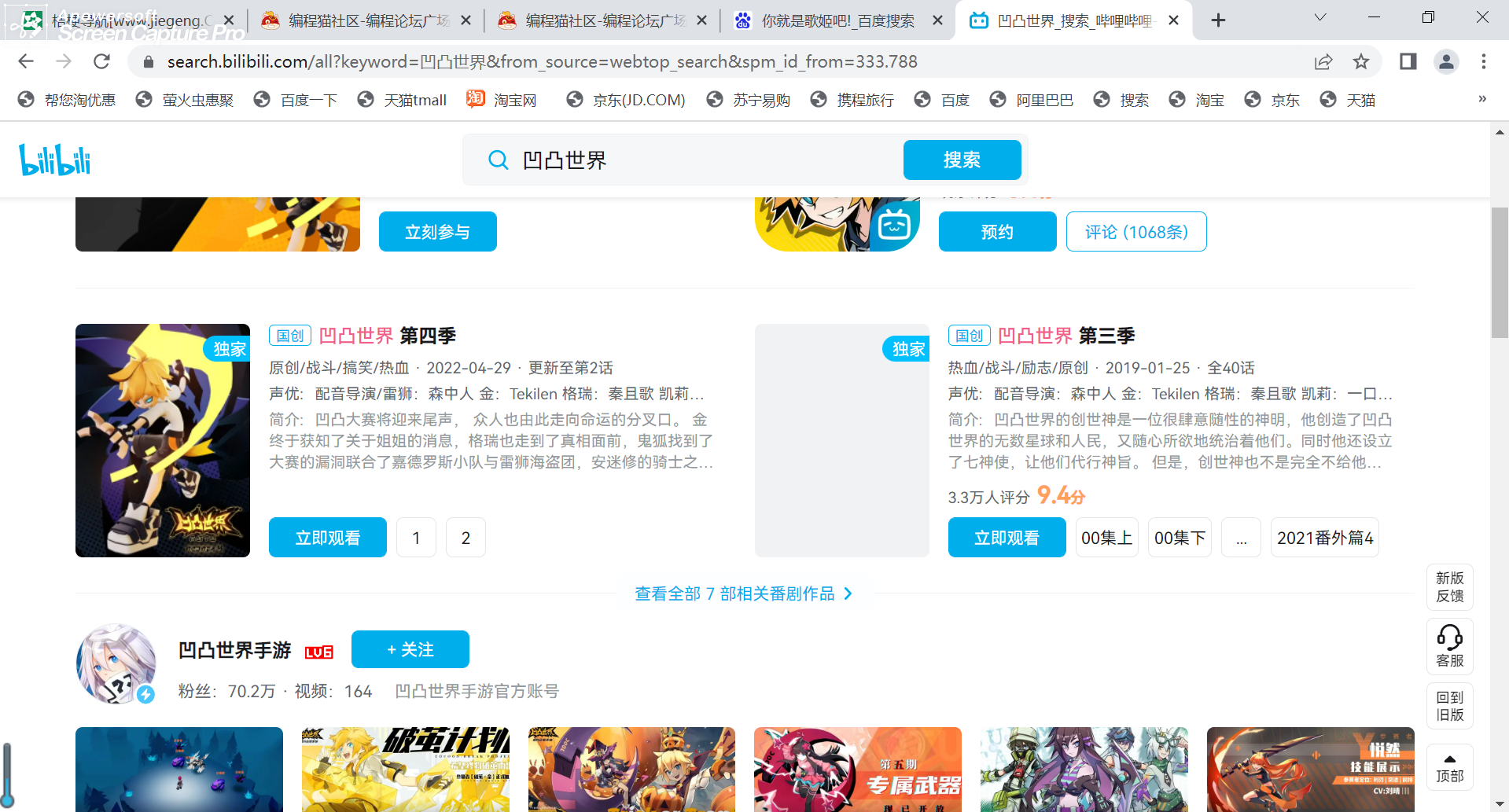
Task: Go back to previous page
Action: pos(26,61)
